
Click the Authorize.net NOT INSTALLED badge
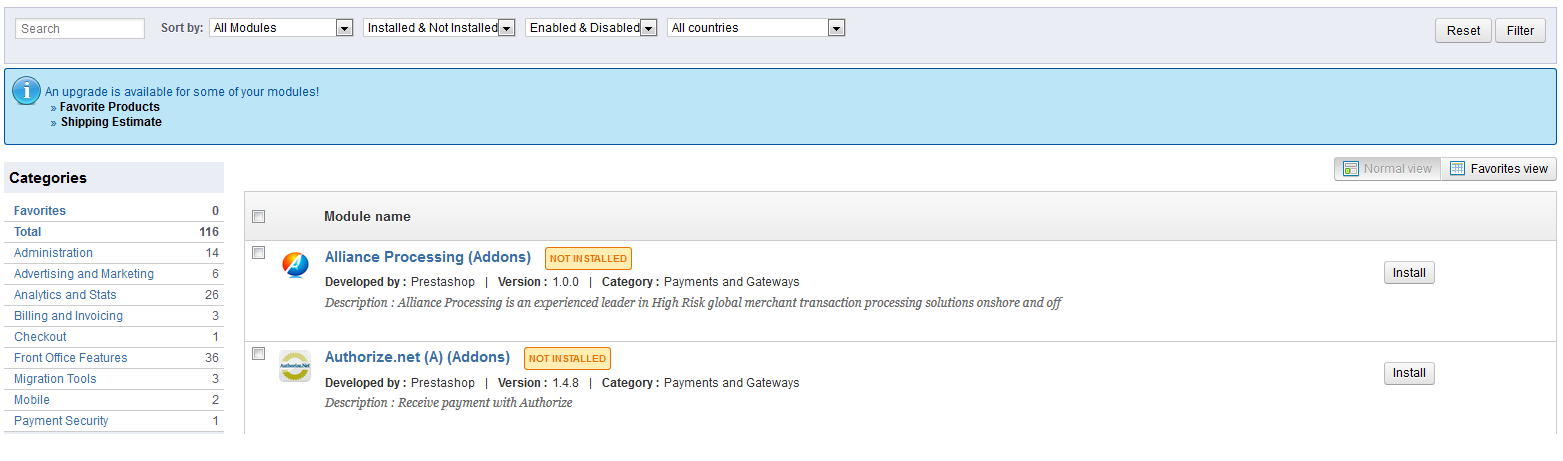[x=567, y=358]
